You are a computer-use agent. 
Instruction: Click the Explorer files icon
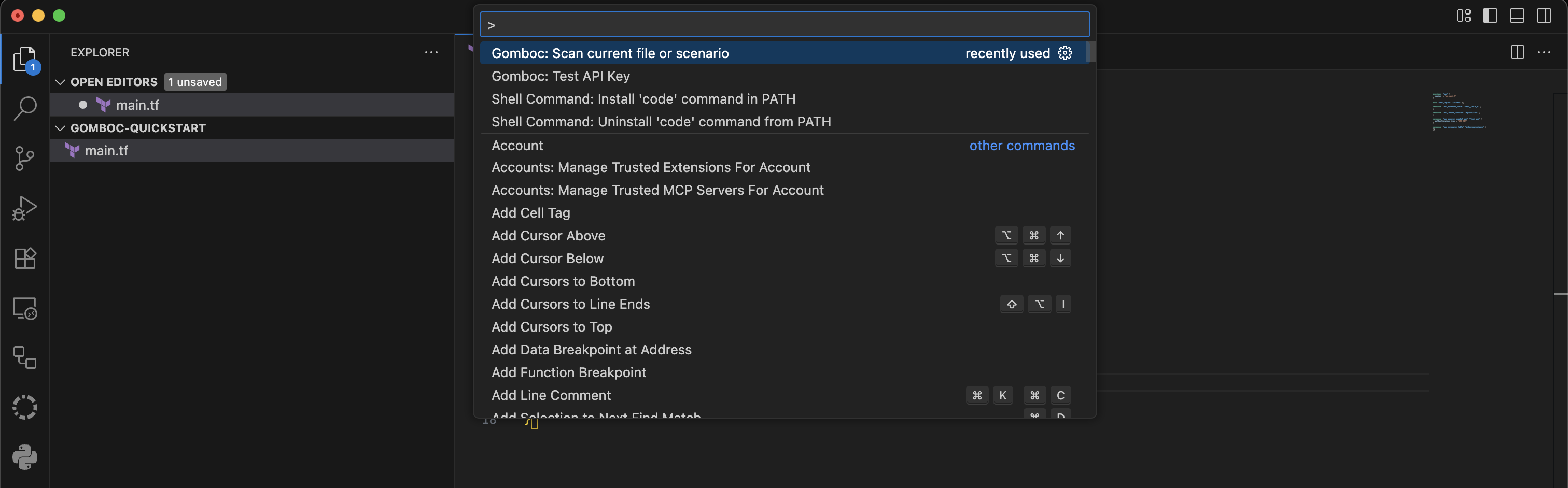[x=25, y=60]
